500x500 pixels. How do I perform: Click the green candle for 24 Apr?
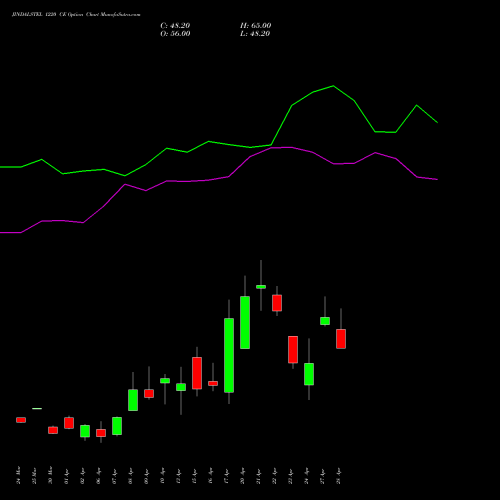coord(309,374)
